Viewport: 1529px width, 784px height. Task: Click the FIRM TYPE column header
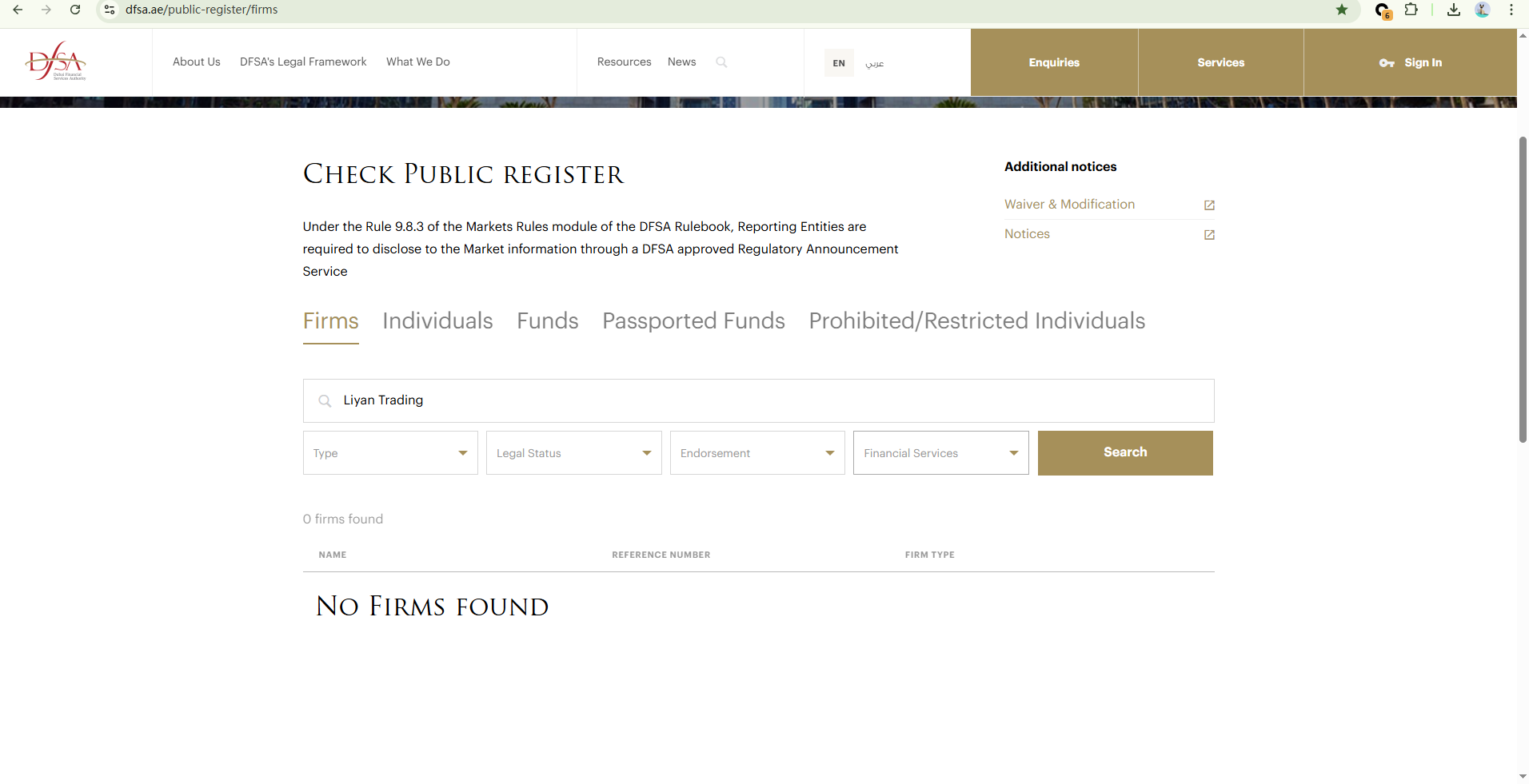pos(930,555)
